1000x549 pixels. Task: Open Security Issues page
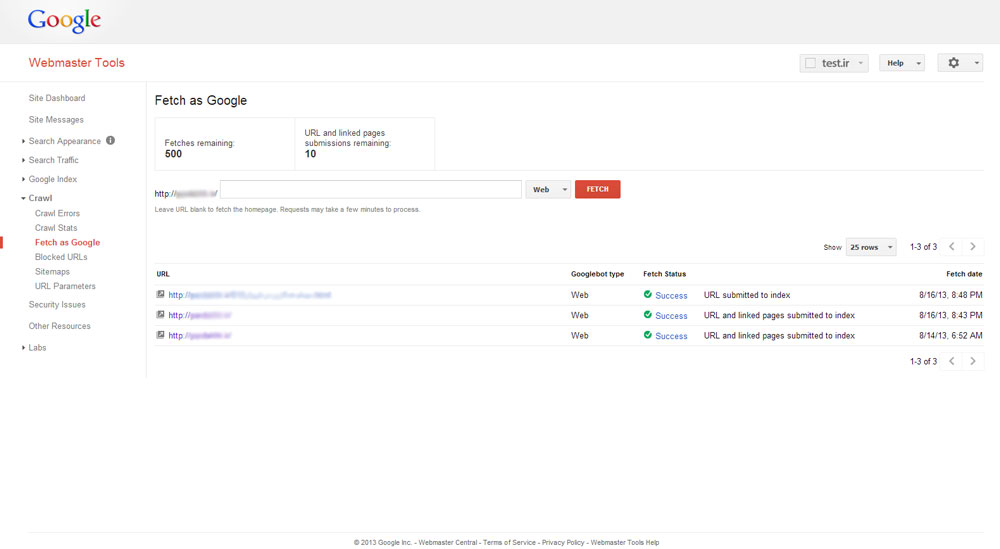(x=57, y=305)
